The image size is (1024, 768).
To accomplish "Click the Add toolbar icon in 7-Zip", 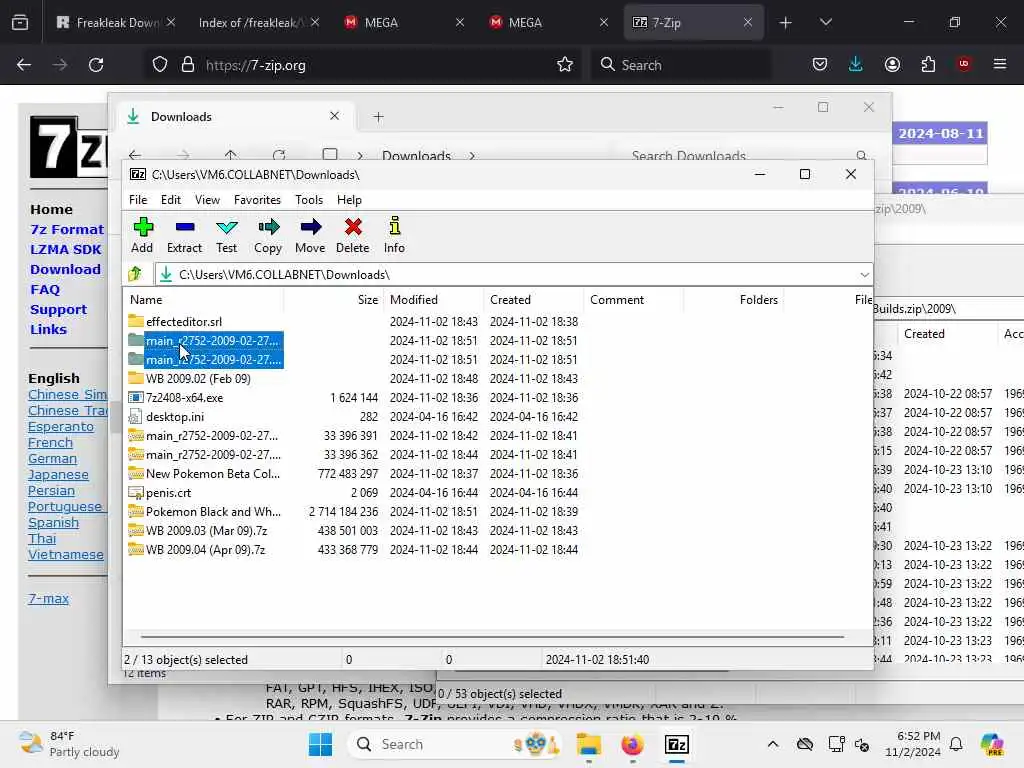I will coord(142,235).
